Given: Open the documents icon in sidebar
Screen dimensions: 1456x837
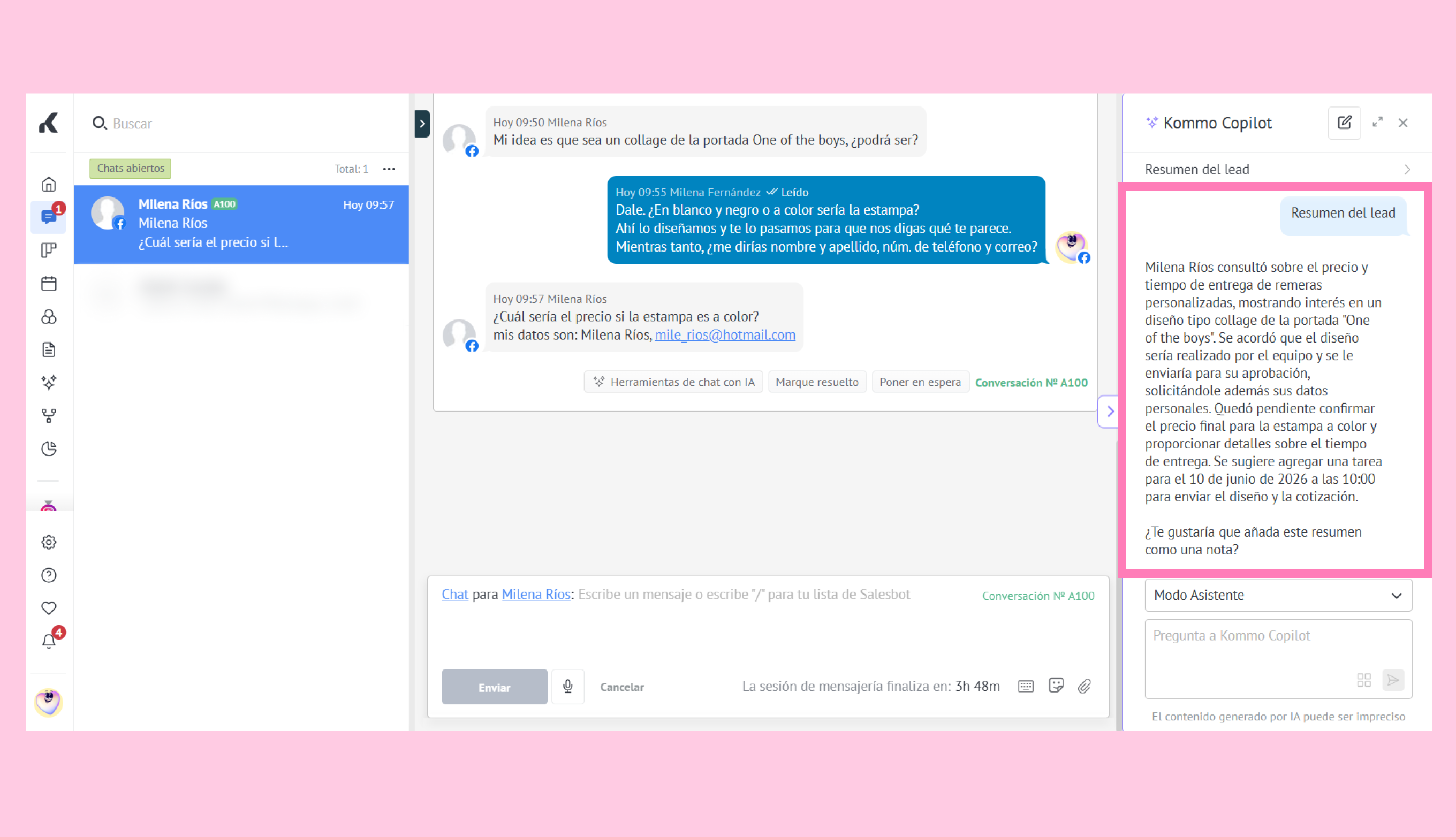Looking at the screenshot, I should click(49, 349).
